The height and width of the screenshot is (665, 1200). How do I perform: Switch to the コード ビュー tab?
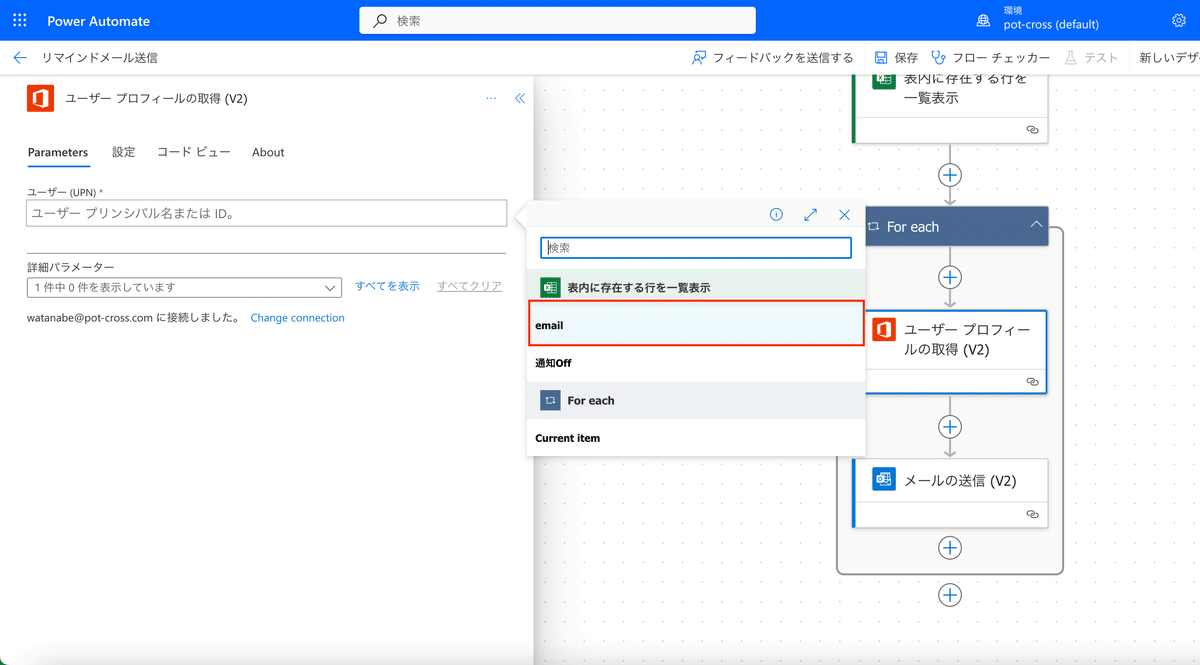(194, 152)
